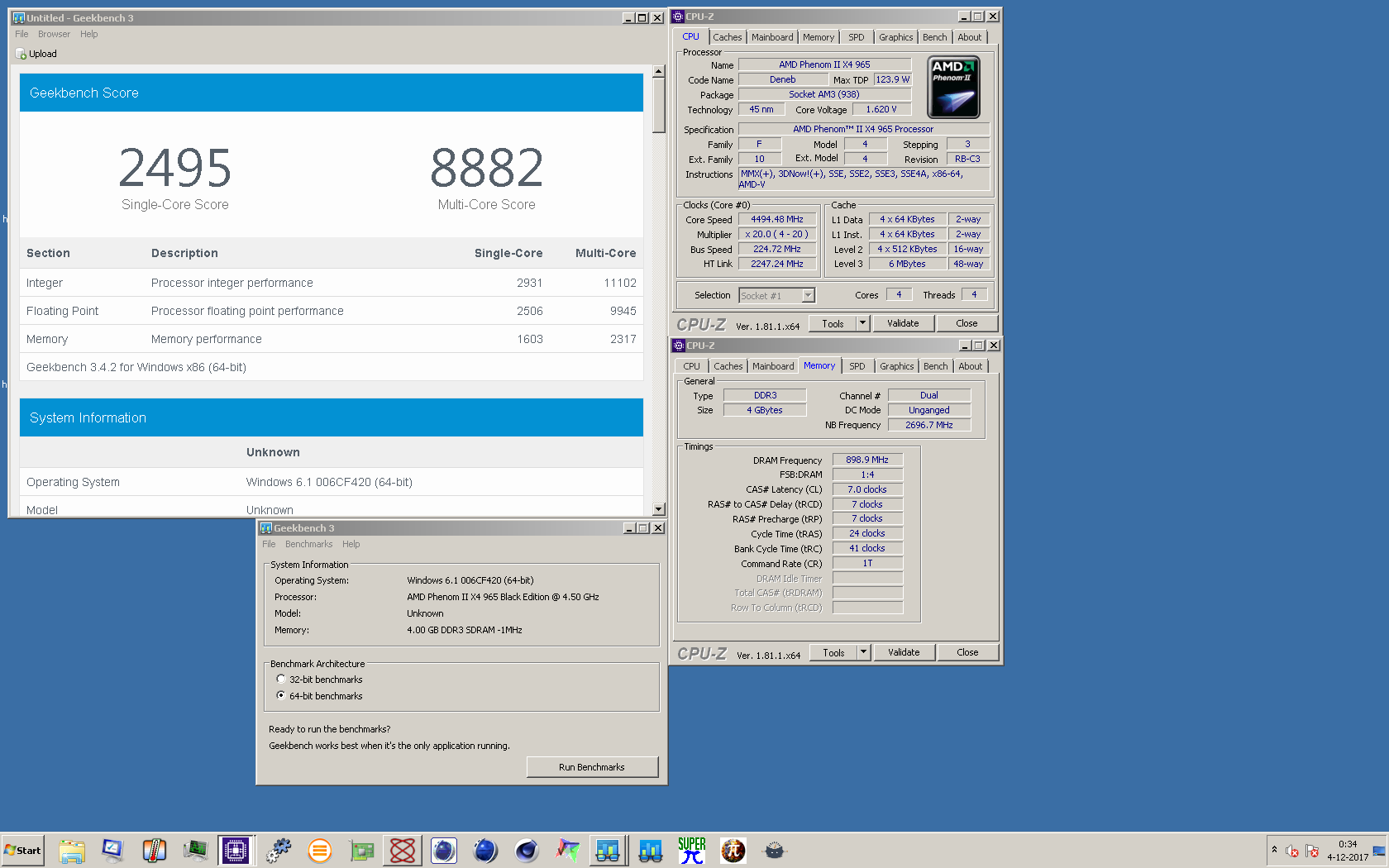Screen dimensions: 1389x868
Task: Open the blue sphere face Cinebench taskbar icon
Action: pos(444,850)
